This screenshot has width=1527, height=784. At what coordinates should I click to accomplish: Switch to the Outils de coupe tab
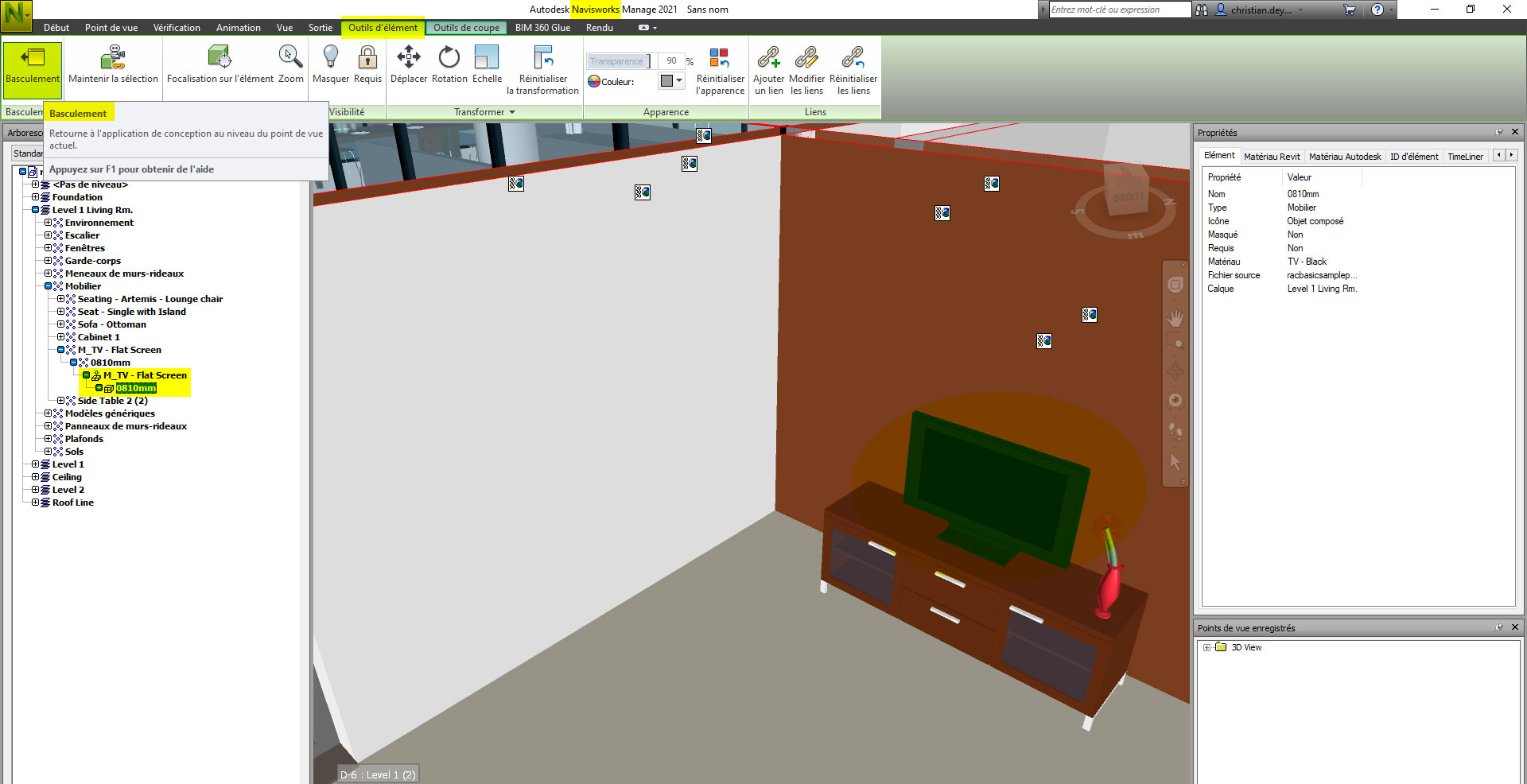[466, 27]
